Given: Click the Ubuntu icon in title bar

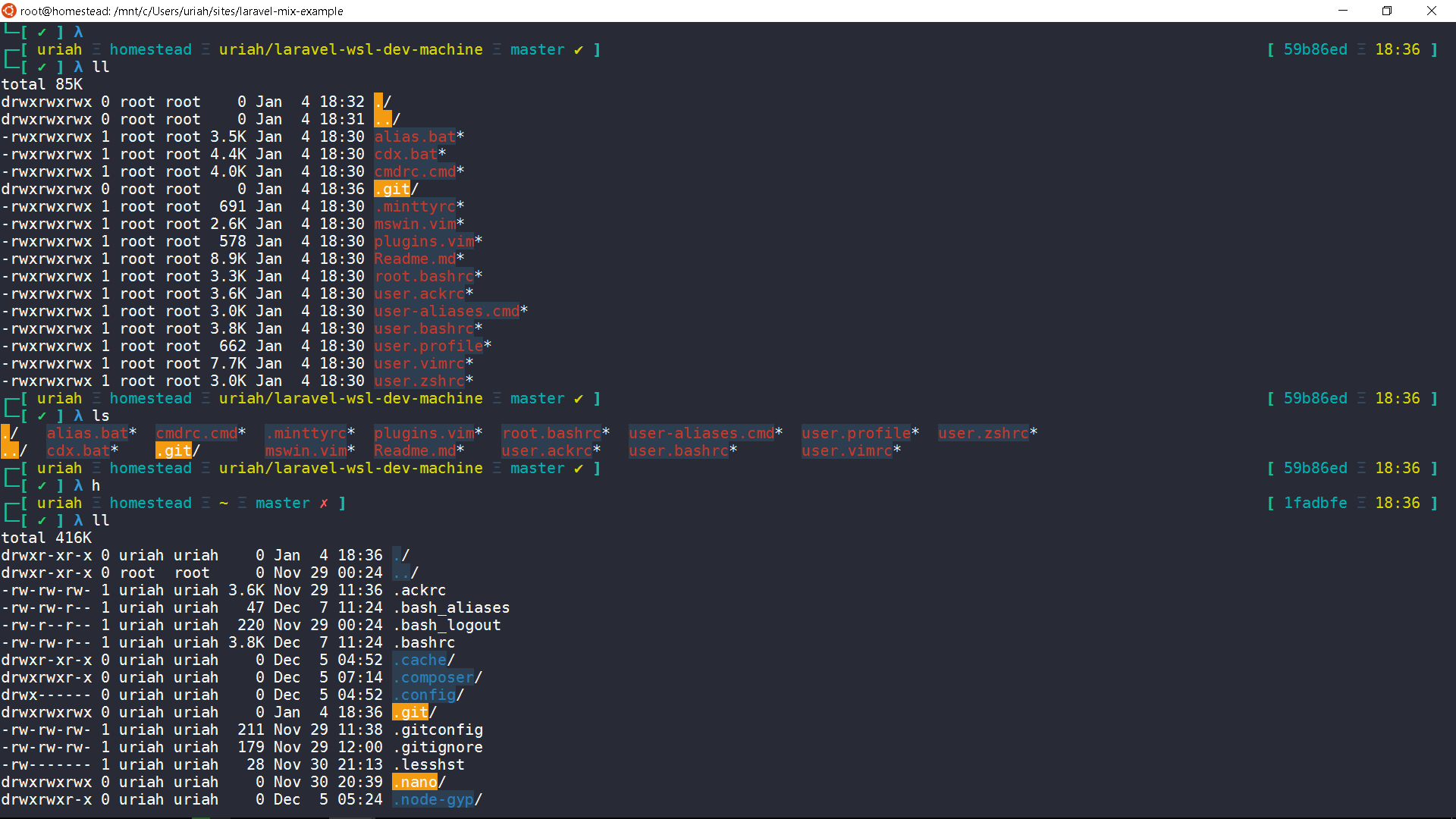Looking at the screenshot, I should tap(9, 11).
